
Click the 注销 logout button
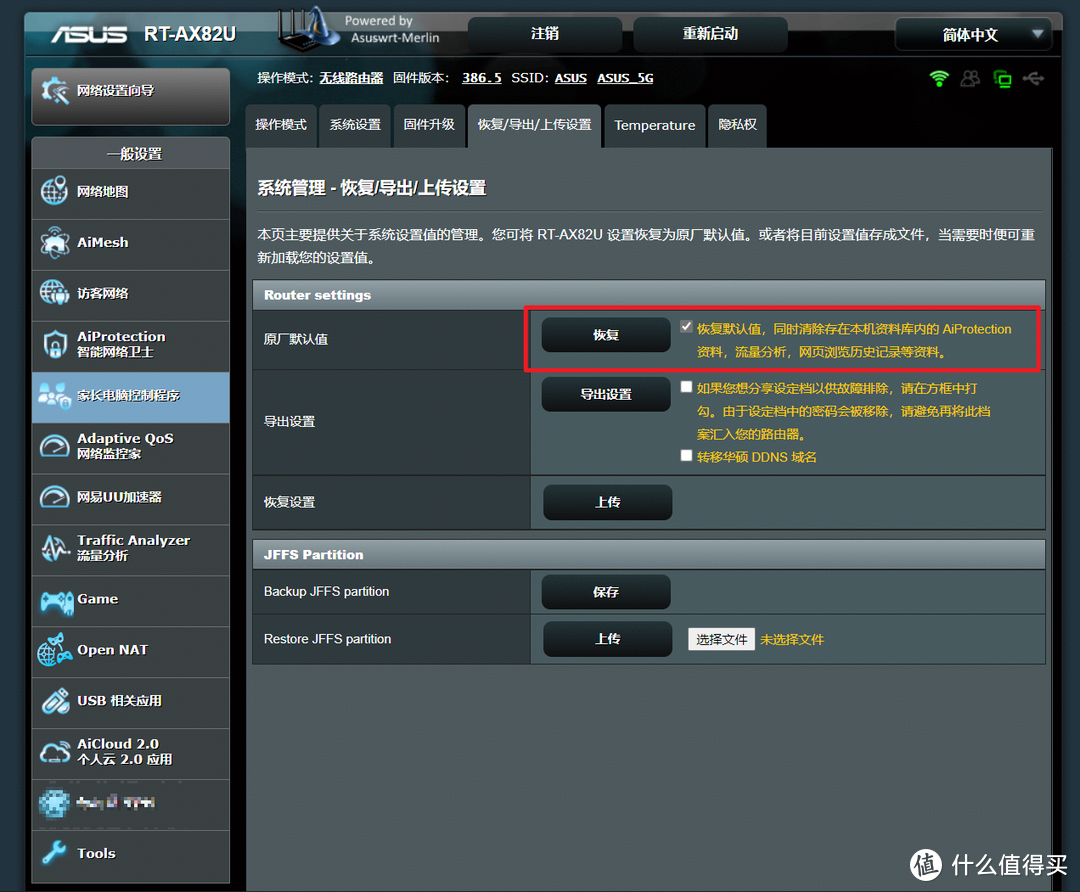[545, 34]
